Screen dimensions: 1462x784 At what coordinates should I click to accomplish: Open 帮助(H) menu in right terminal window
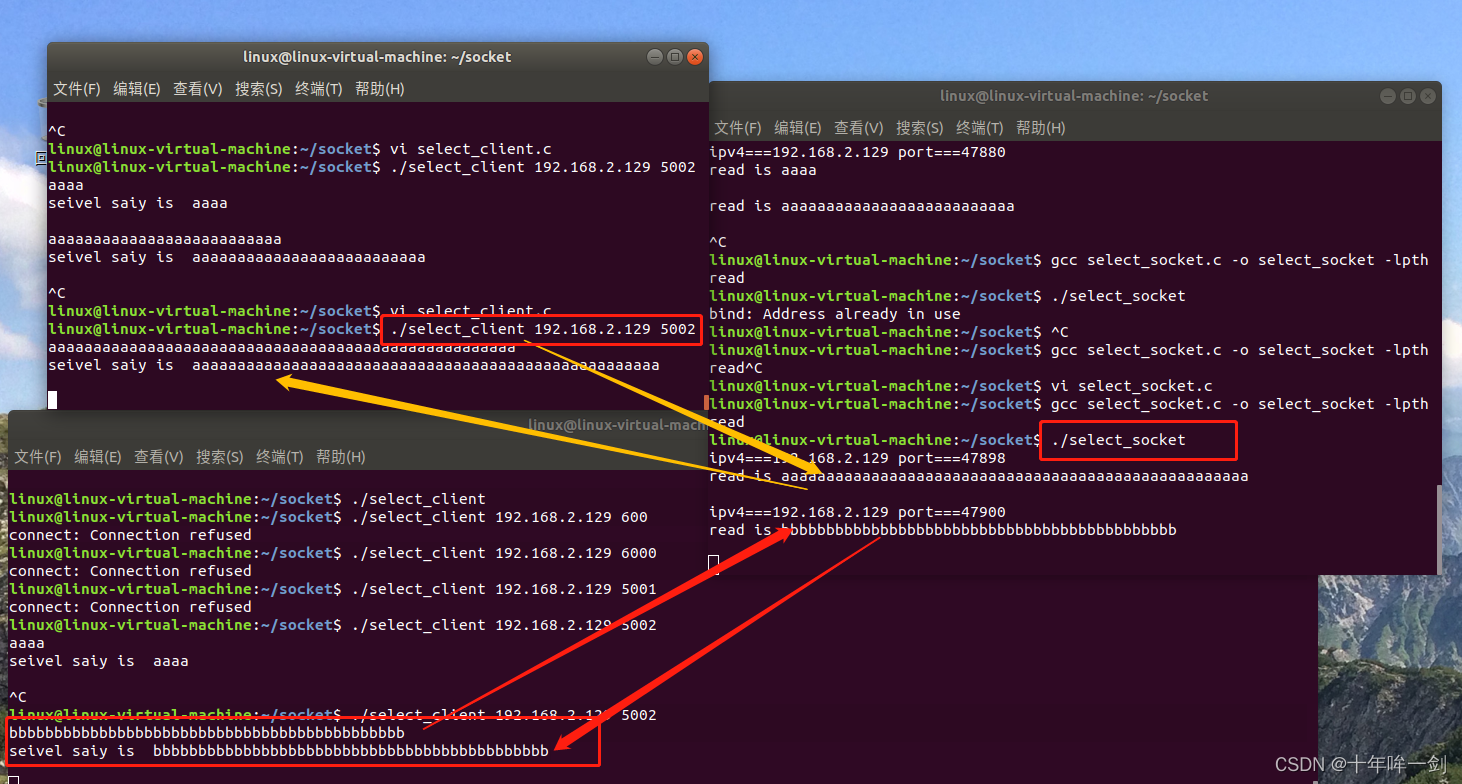tap(1041, 128)
